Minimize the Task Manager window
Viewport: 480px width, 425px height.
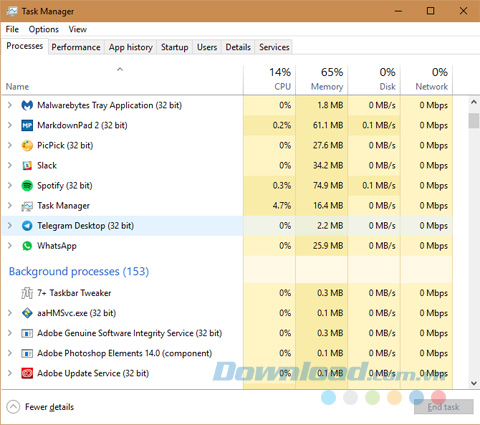398,11
